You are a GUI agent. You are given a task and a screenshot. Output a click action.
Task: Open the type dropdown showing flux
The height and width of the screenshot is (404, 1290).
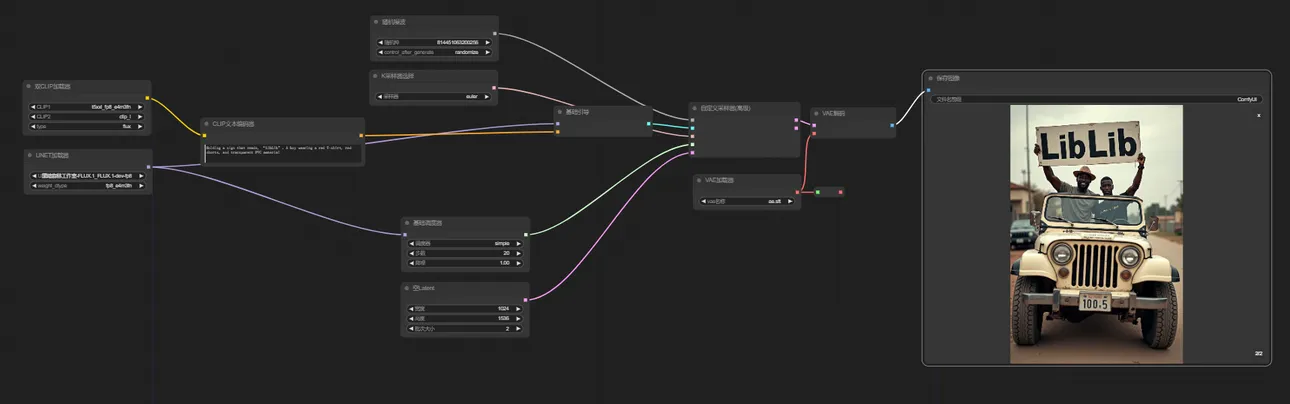[x=88, y=126]
